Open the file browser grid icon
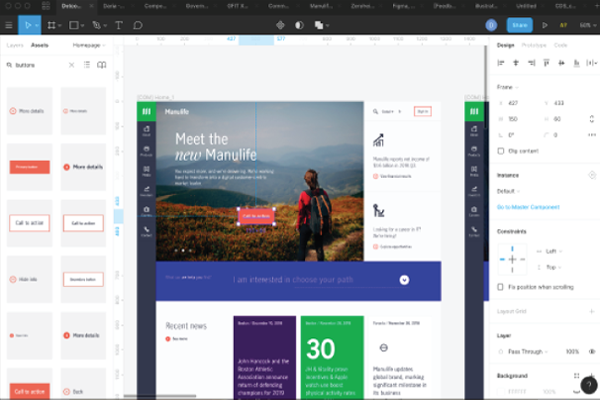Screen dimensions: 600x400 pos(46,6)
